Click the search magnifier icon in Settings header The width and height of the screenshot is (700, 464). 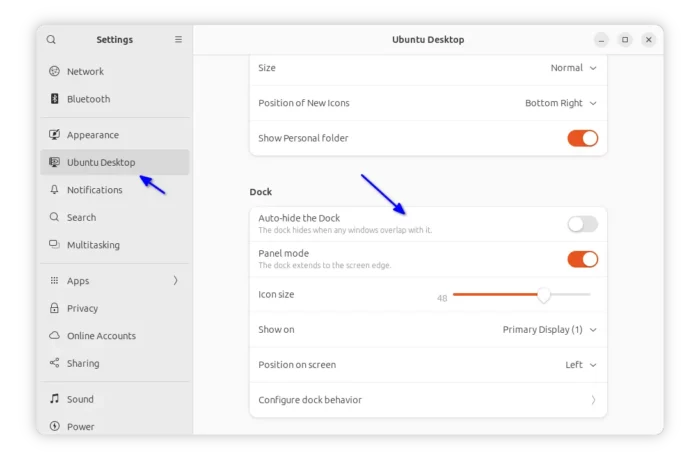click(51, 40)
